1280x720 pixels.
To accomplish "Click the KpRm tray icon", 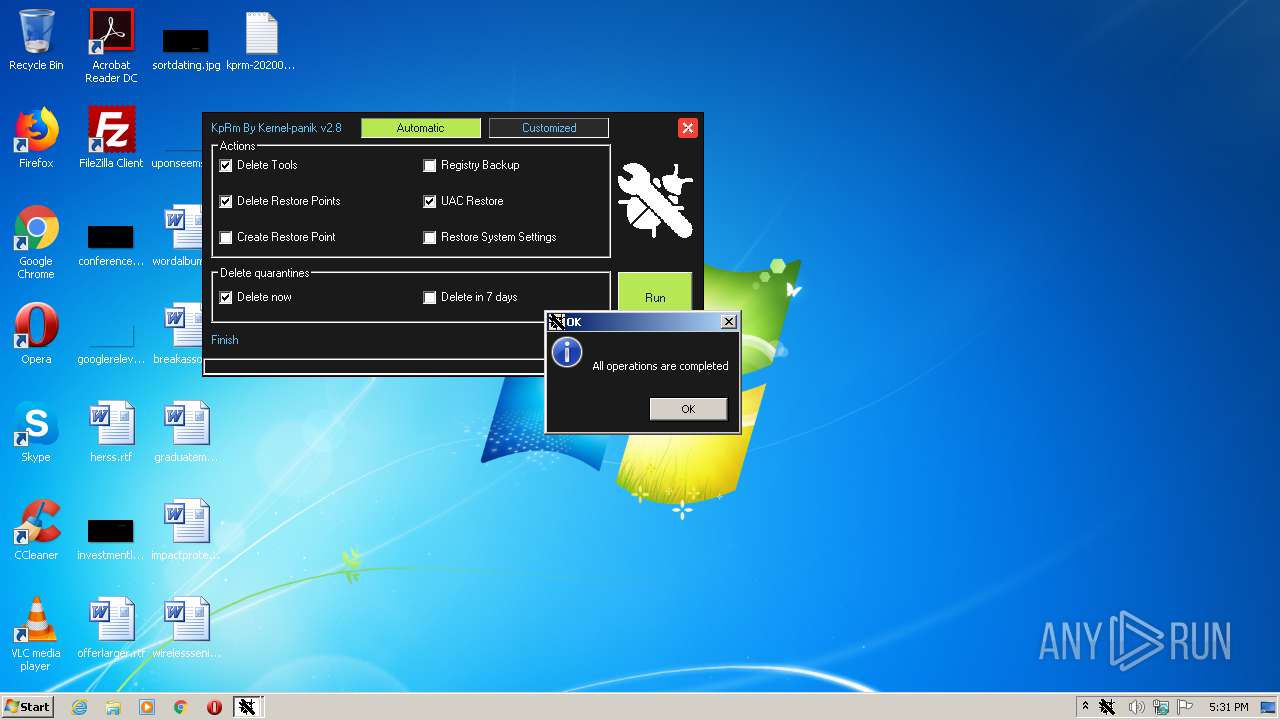I will pos(1107,707).
